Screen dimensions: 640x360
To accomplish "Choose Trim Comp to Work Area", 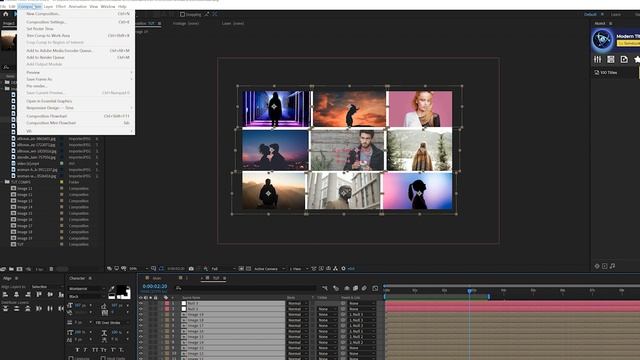I will coord(77,36).
